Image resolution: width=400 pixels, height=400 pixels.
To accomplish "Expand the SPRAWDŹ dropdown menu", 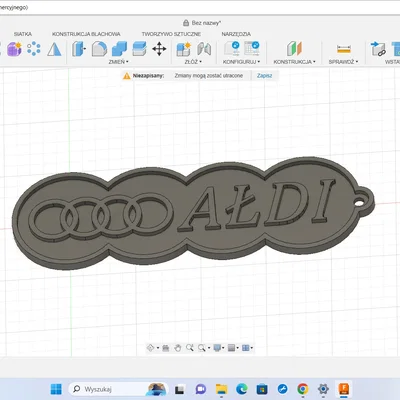I will 343,62.
